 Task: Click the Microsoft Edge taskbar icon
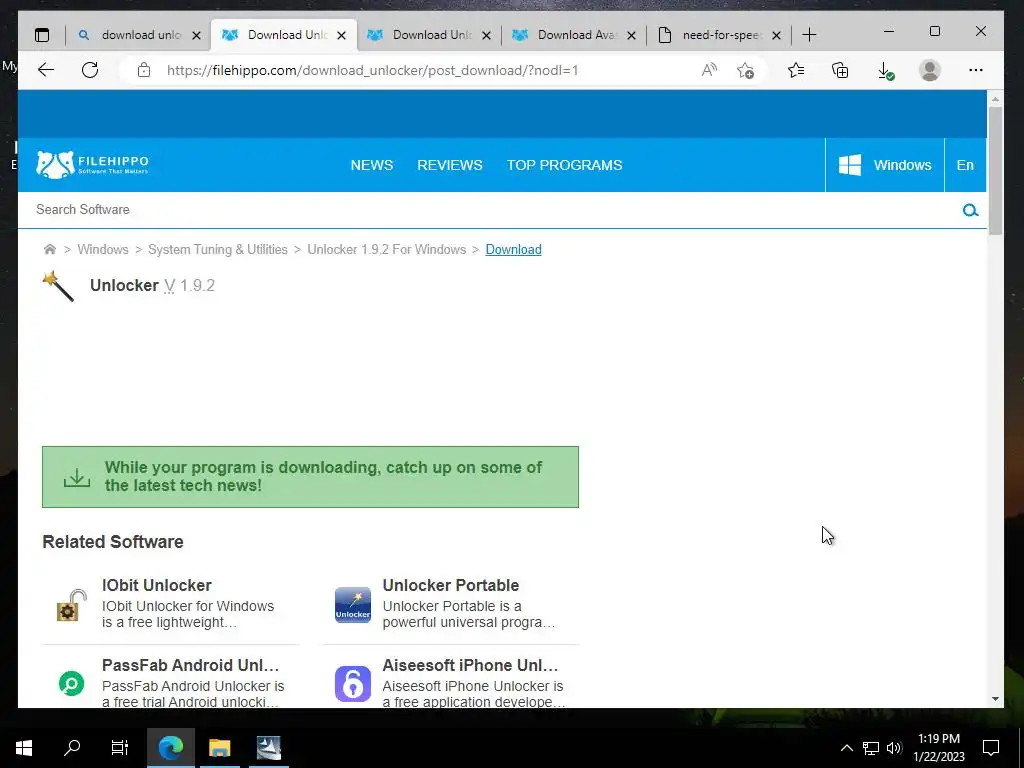[x=171, y=748]
